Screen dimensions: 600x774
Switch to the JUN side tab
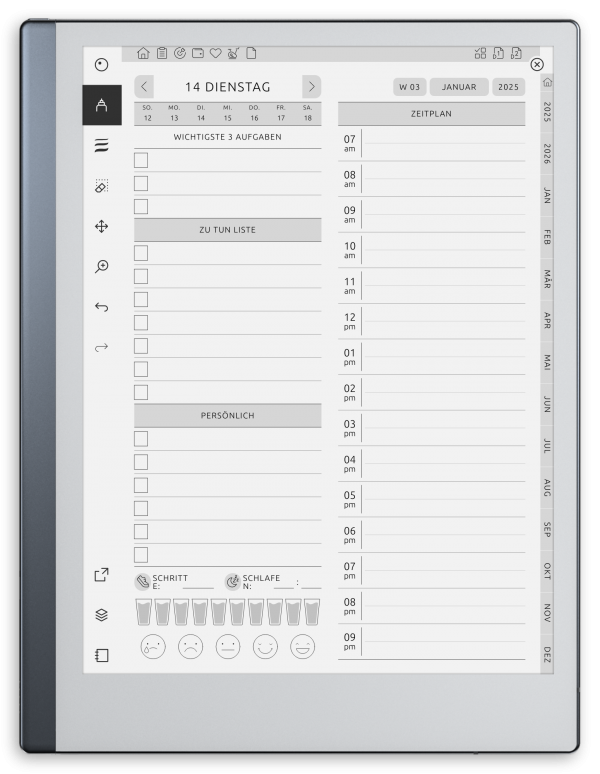click(547, 404)
